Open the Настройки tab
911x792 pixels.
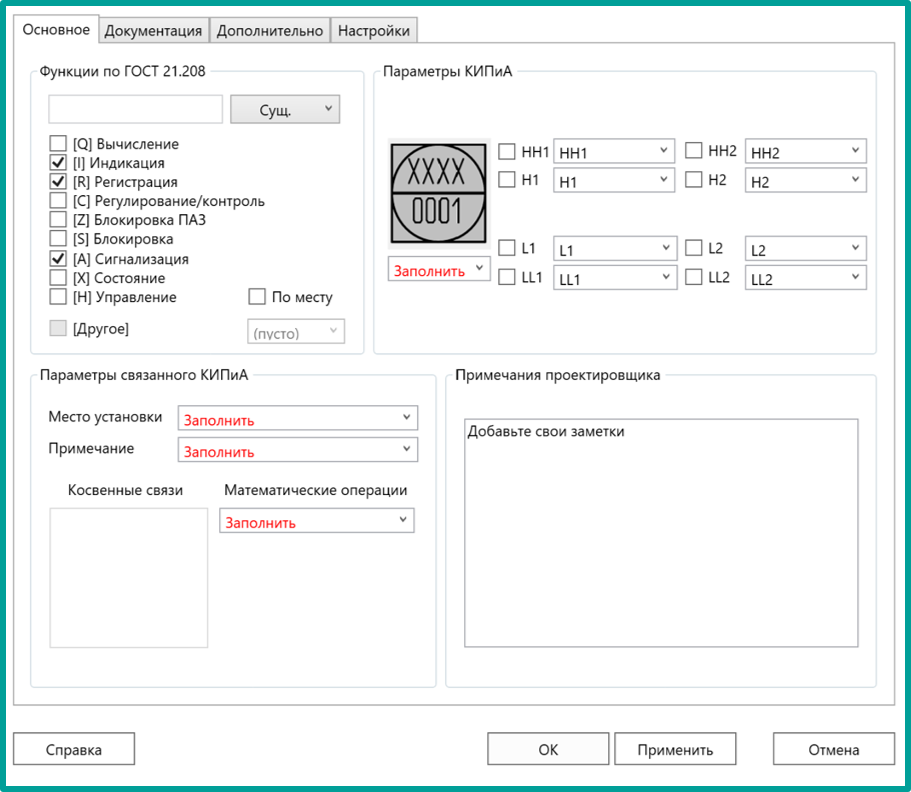373,31
